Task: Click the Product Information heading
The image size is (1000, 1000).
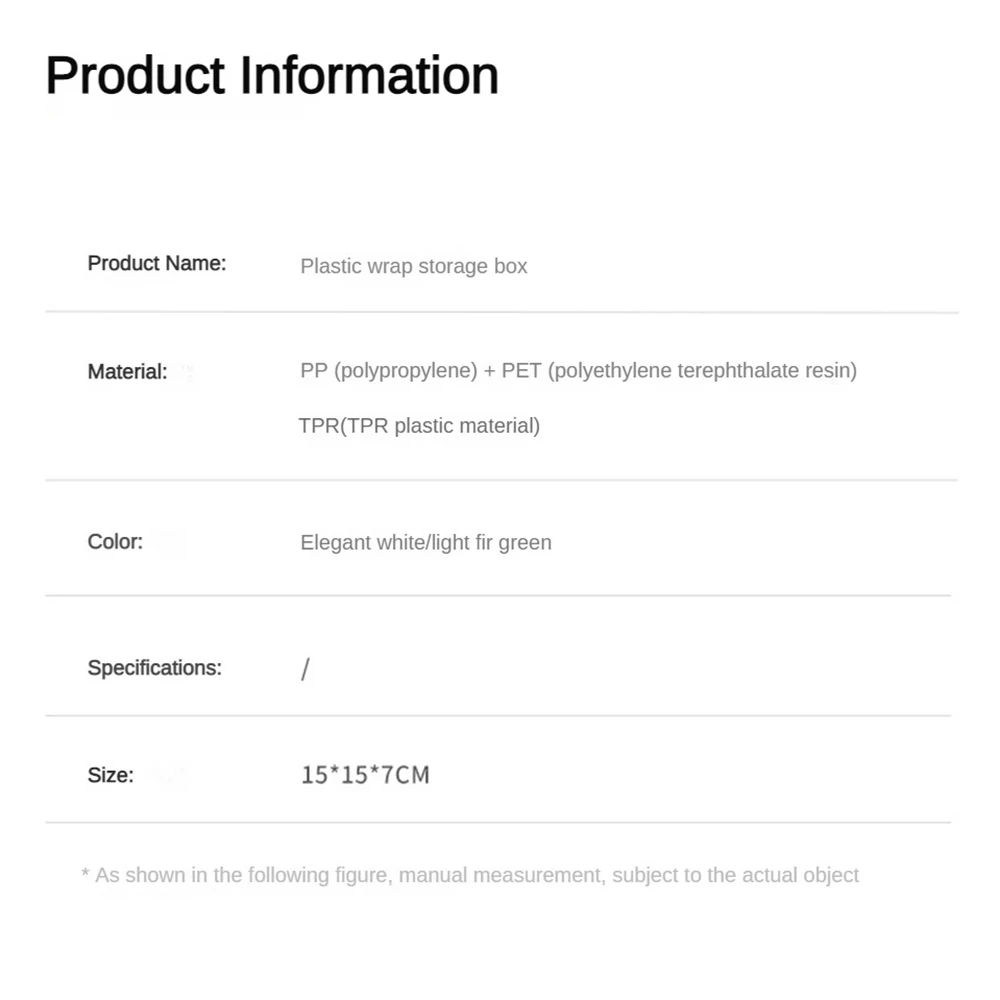Action: pyautogui.click(x=272, y=75)
